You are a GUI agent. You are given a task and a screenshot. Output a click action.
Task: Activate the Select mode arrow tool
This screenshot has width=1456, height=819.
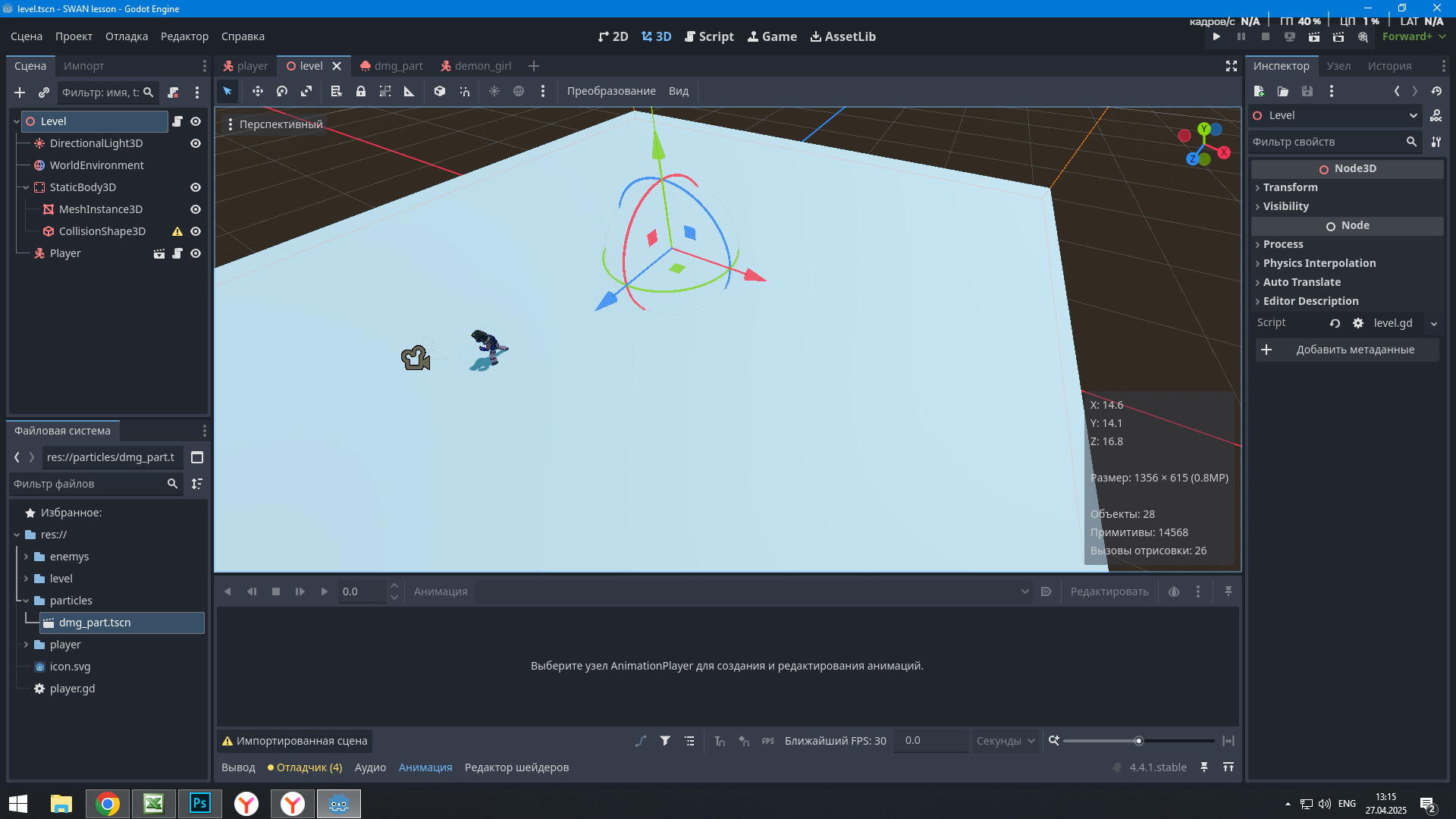[227, 91]
